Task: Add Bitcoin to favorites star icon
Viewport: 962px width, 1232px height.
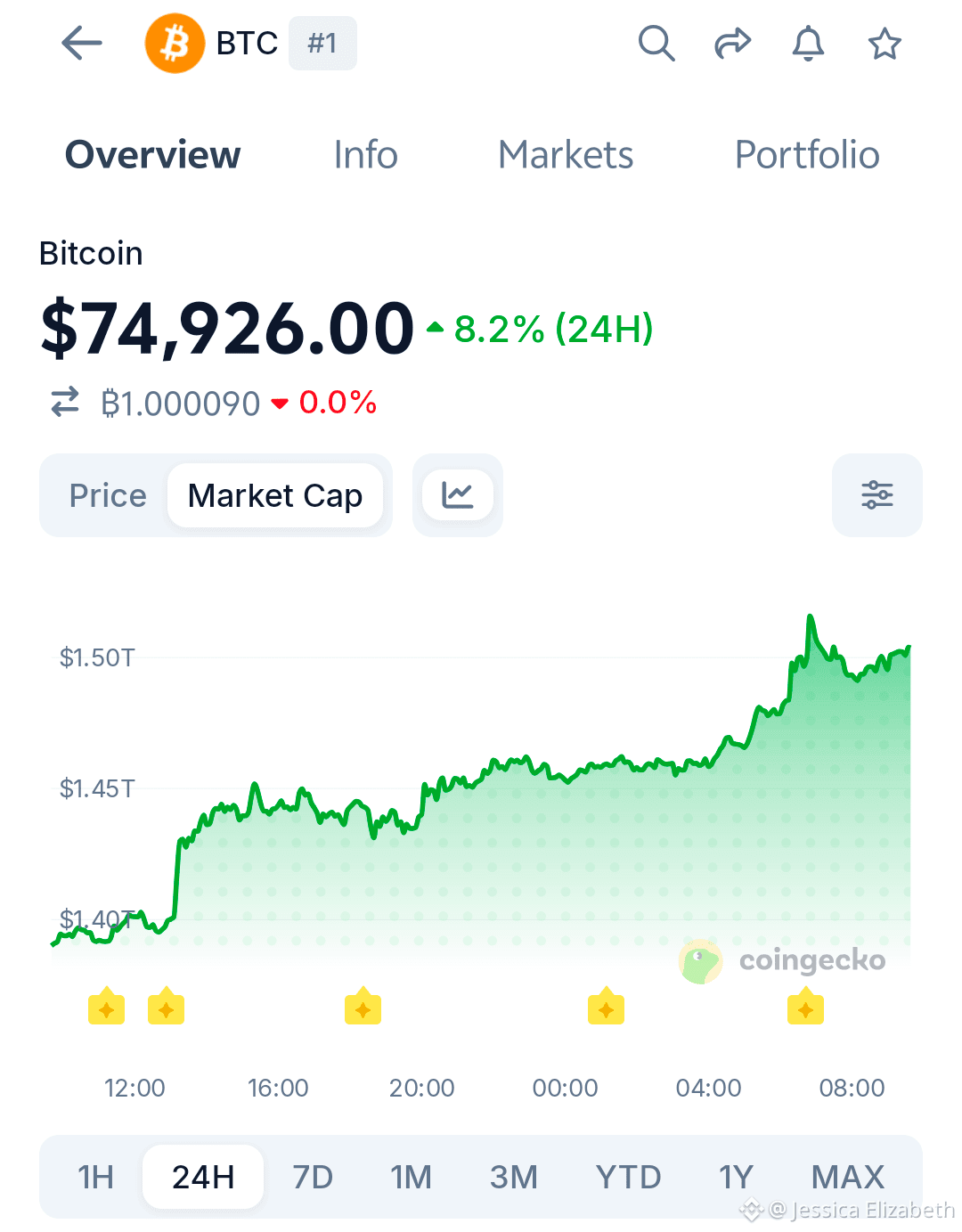Action: point(885,43)
